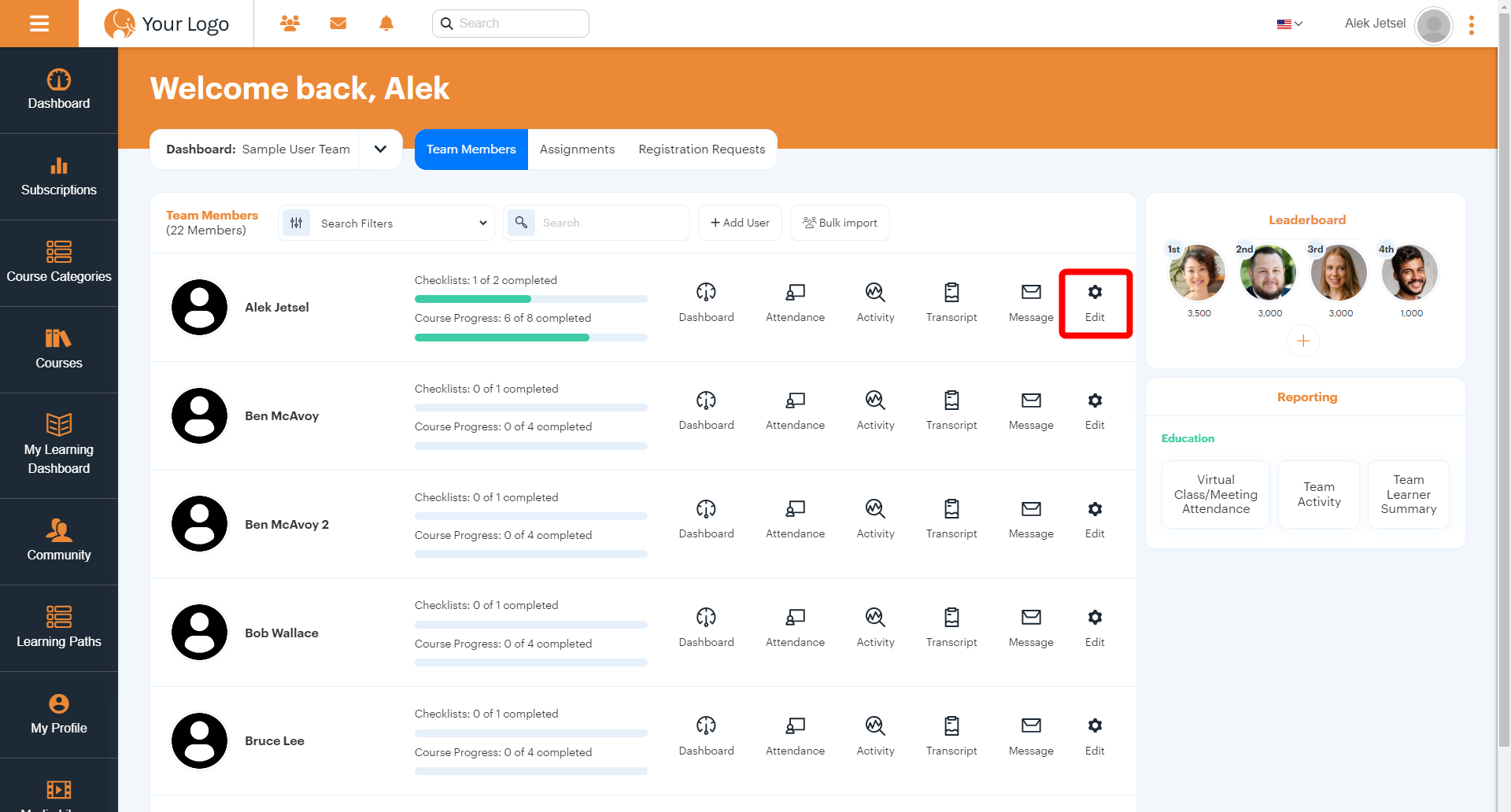Open Learning Paths in the sidebar
The width and height of the screenshot is (1511, 812).
(59, 629)
